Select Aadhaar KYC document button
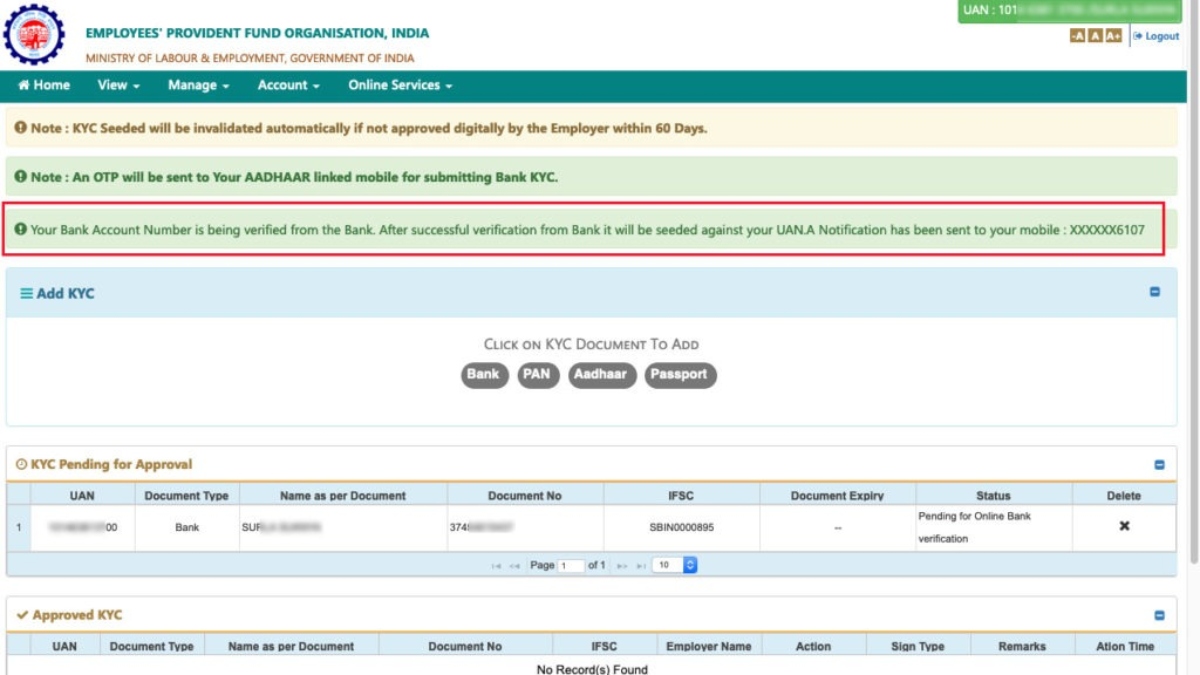Image resolution: width=1200 pixels, height=675 pixels. click(x=602, y=375)
